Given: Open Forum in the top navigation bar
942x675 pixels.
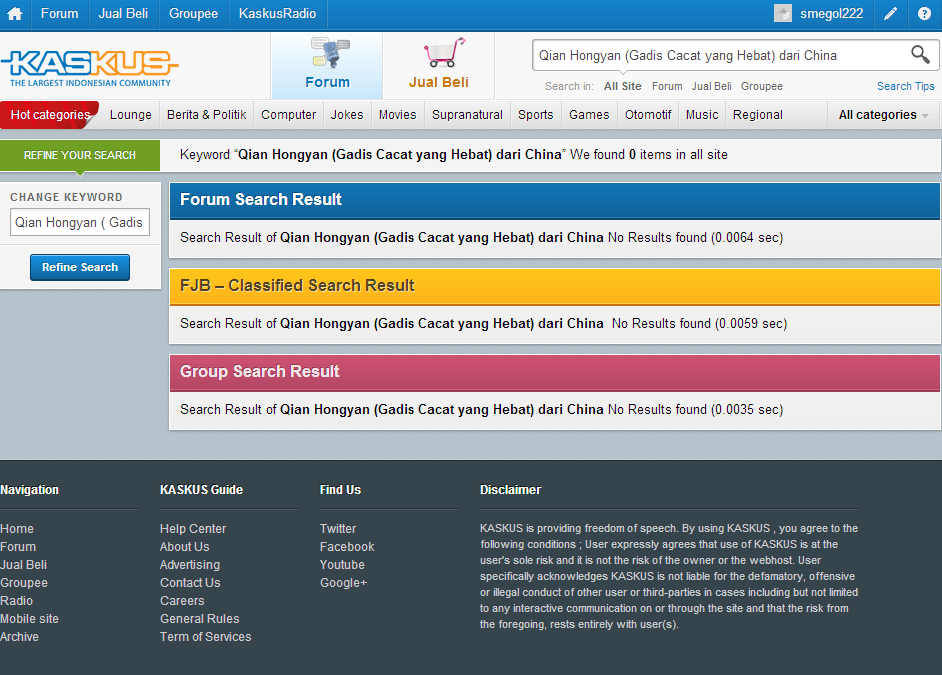Looking at the screenshot, I should 59,13.
